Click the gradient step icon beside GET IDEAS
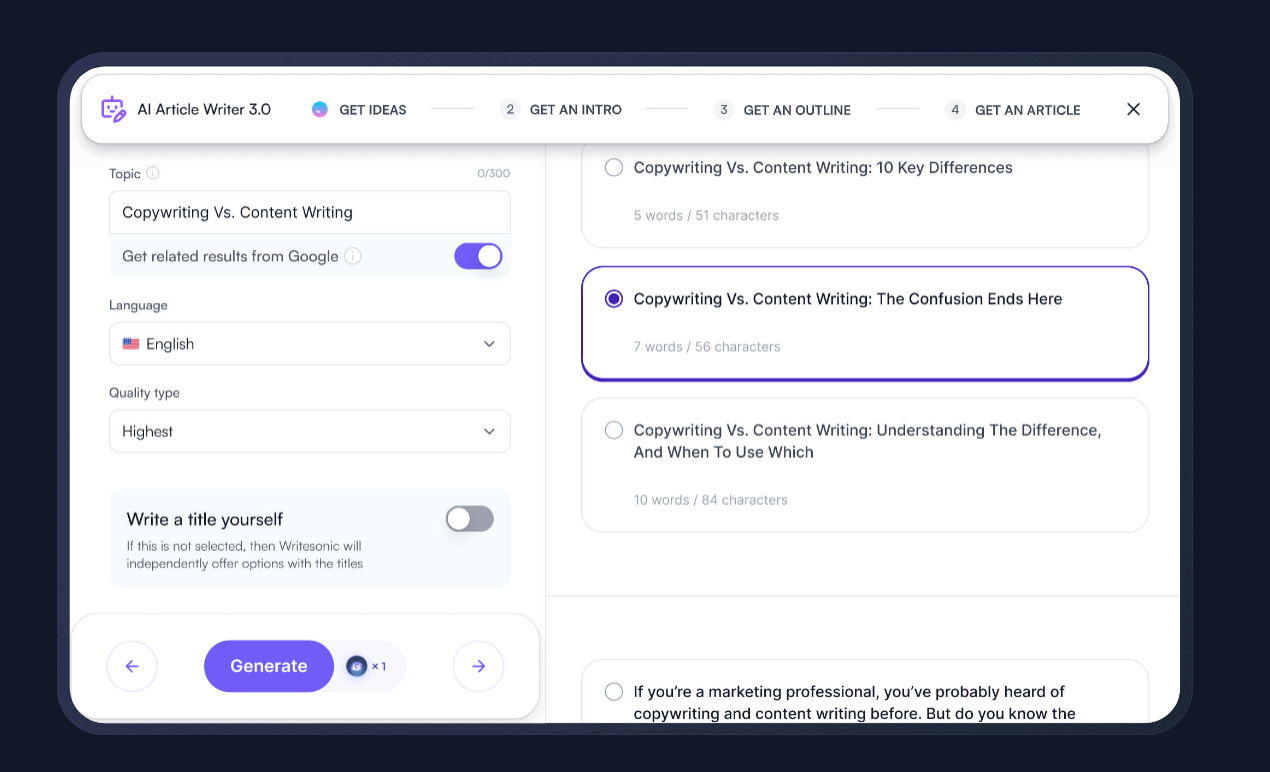 pyautogui.click(x=320, y=109)
